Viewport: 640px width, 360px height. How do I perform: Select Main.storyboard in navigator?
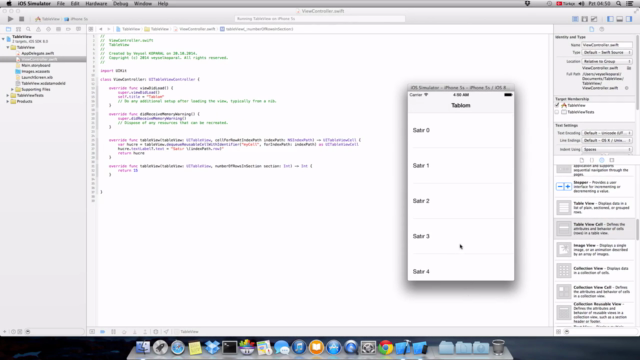36,65
